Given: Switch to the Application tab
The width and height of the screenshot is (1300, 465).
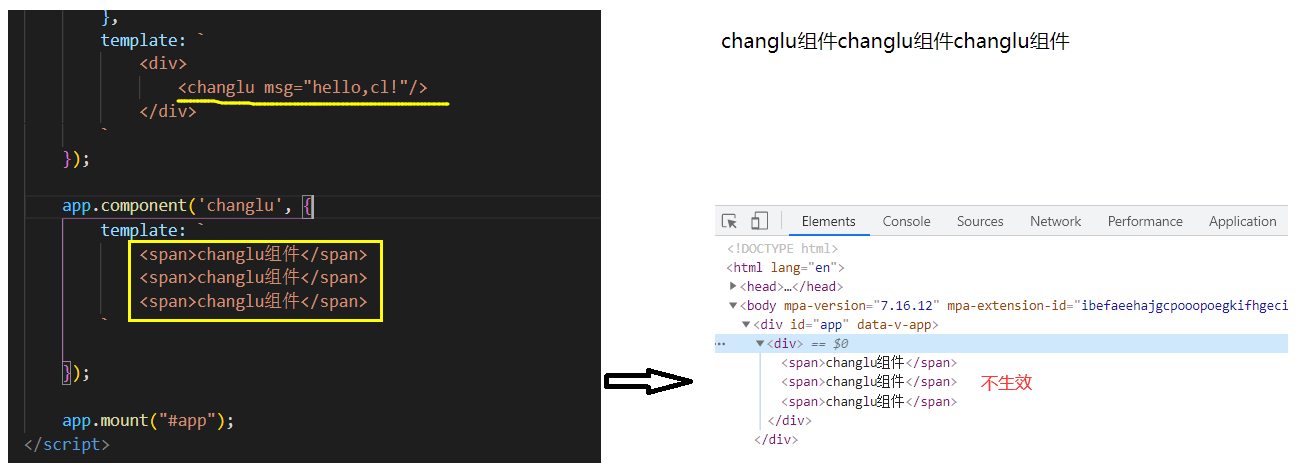Looking at the screenshot, I should 1242,221.
